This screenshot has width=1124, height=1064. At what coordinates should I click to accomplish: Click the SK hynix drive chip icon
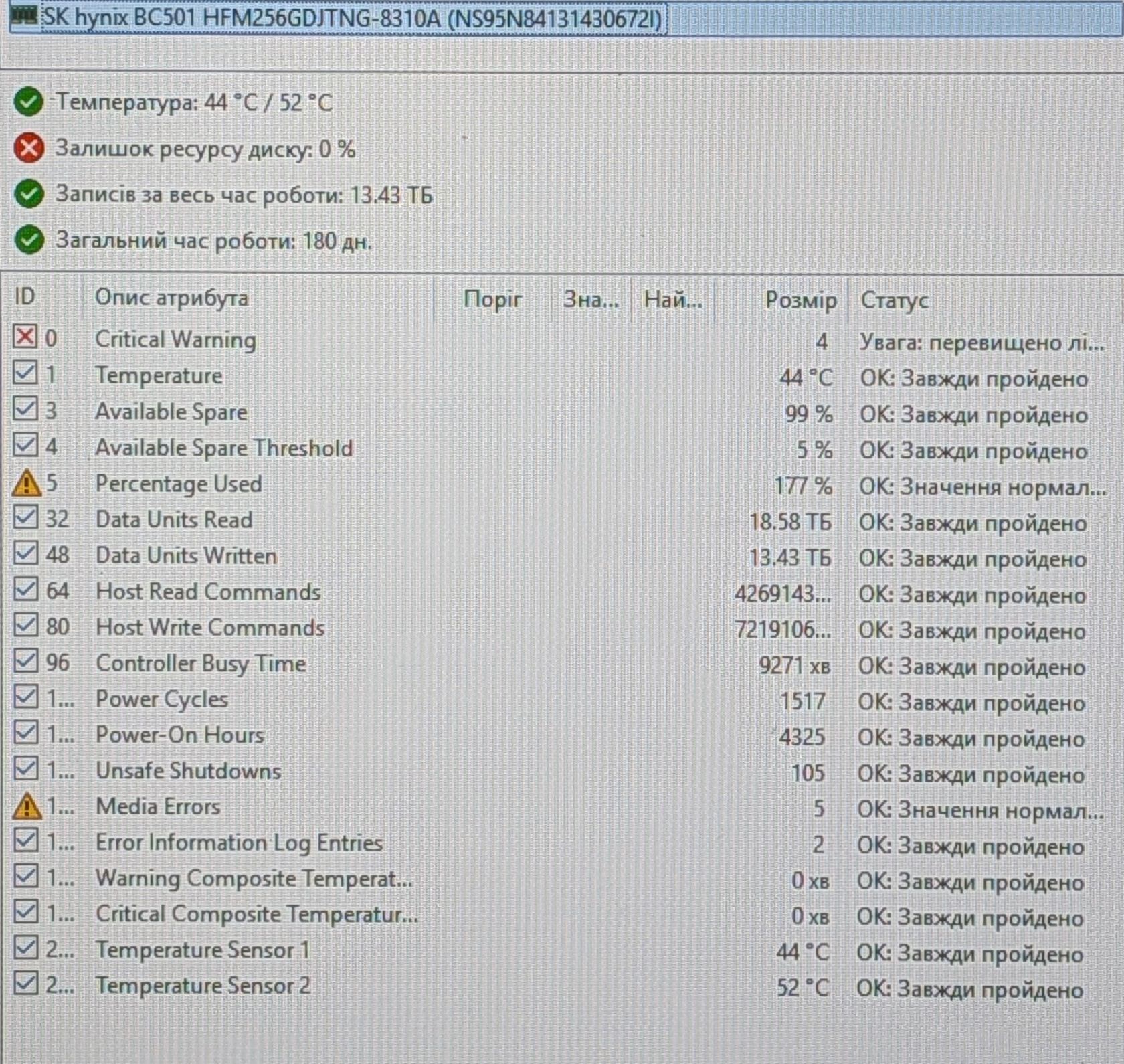pos(24,16)
